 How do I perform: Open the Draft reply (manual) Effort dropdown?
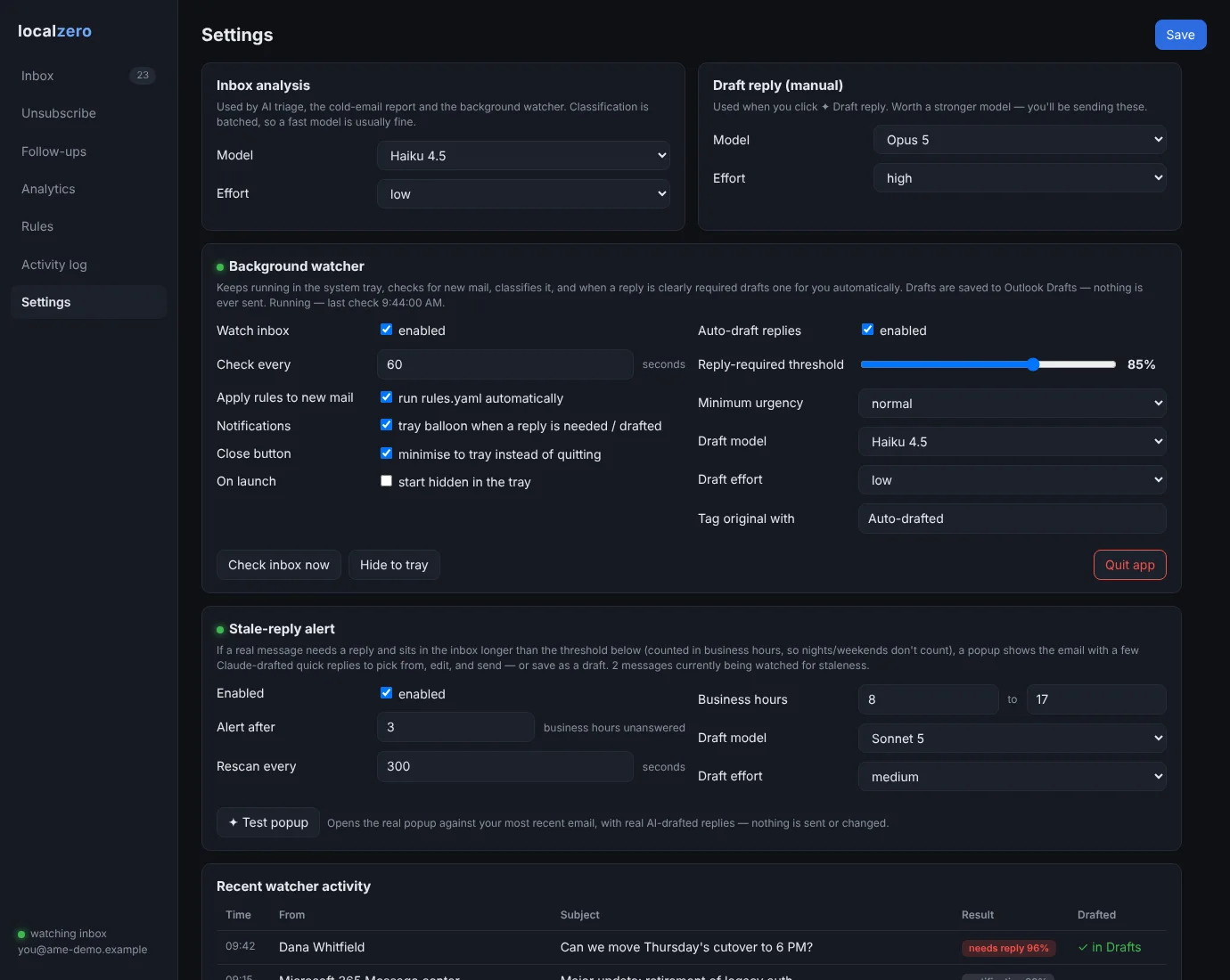click(1020, 178)
